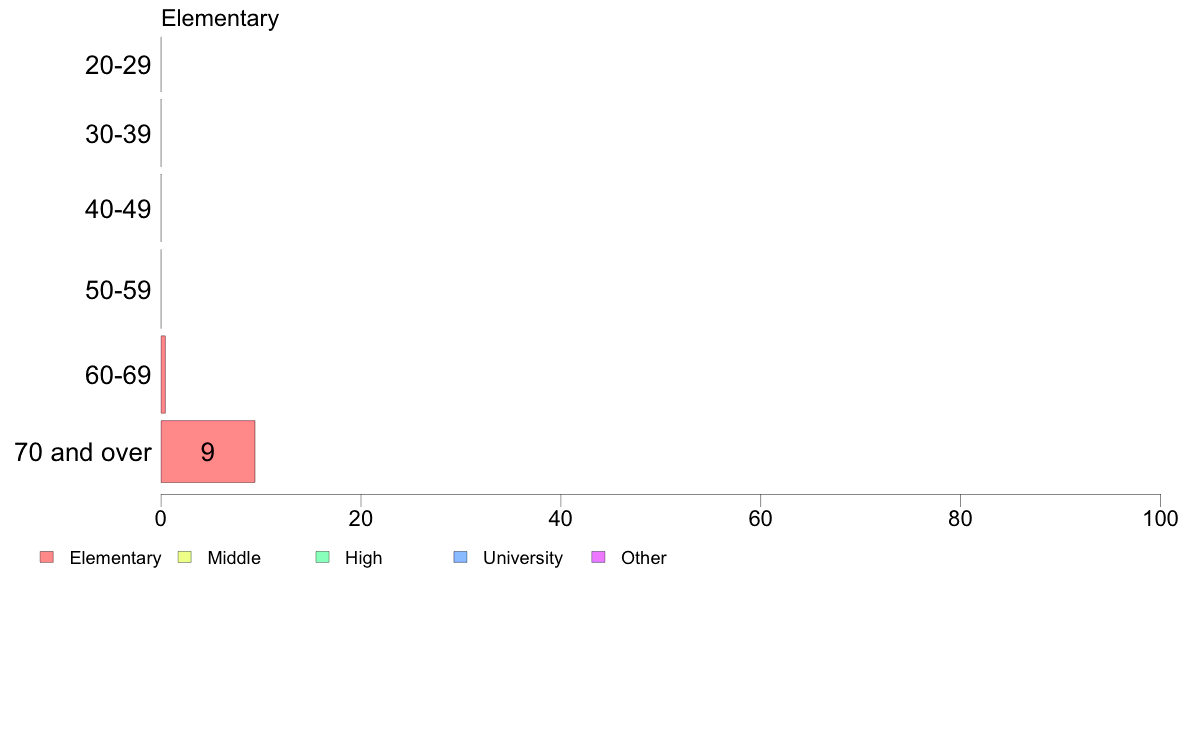Click the x-axis tick label 100

click(x=1160, y=518)
